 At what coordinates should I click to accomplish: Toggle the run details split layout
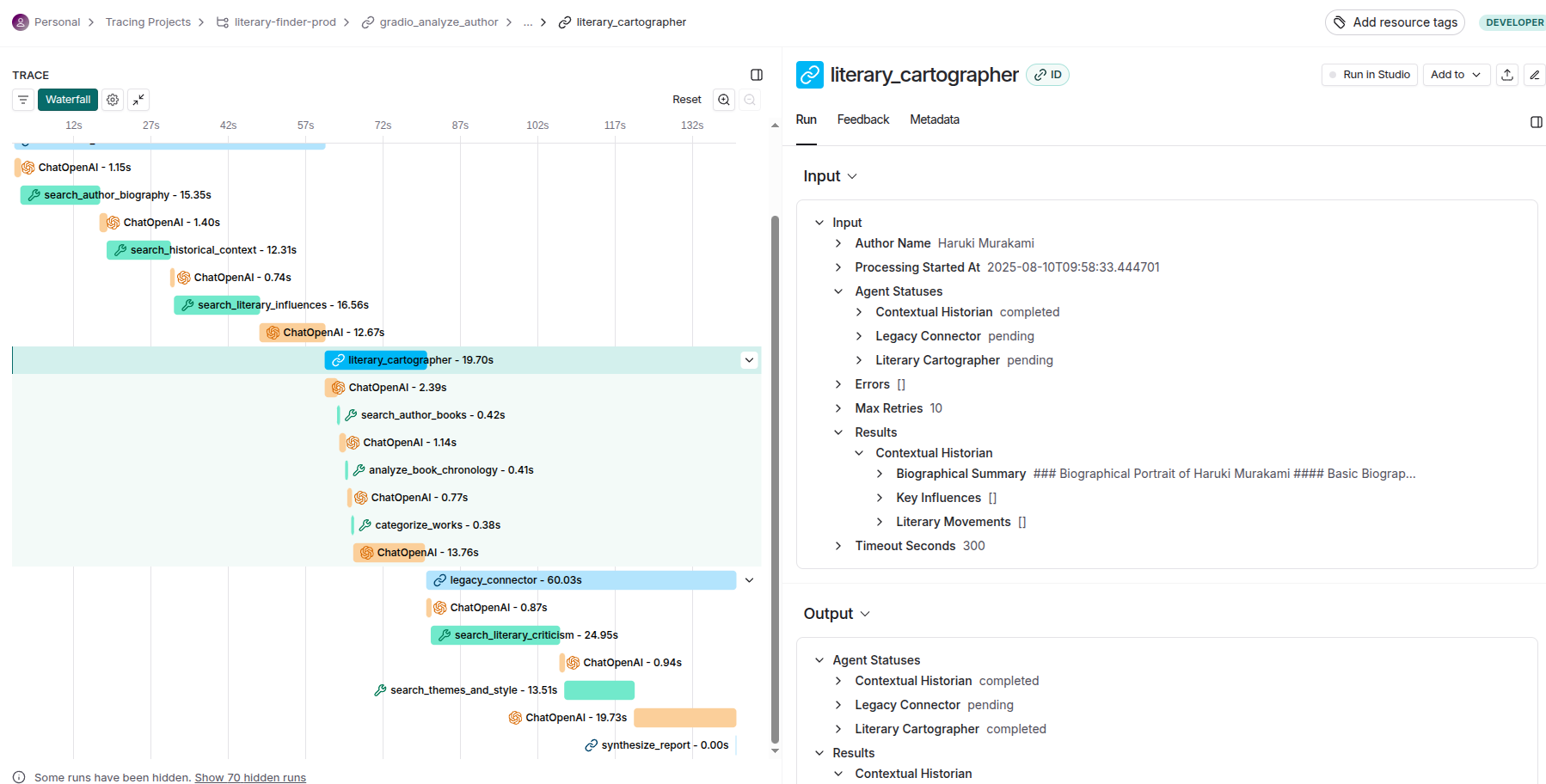1537,122
